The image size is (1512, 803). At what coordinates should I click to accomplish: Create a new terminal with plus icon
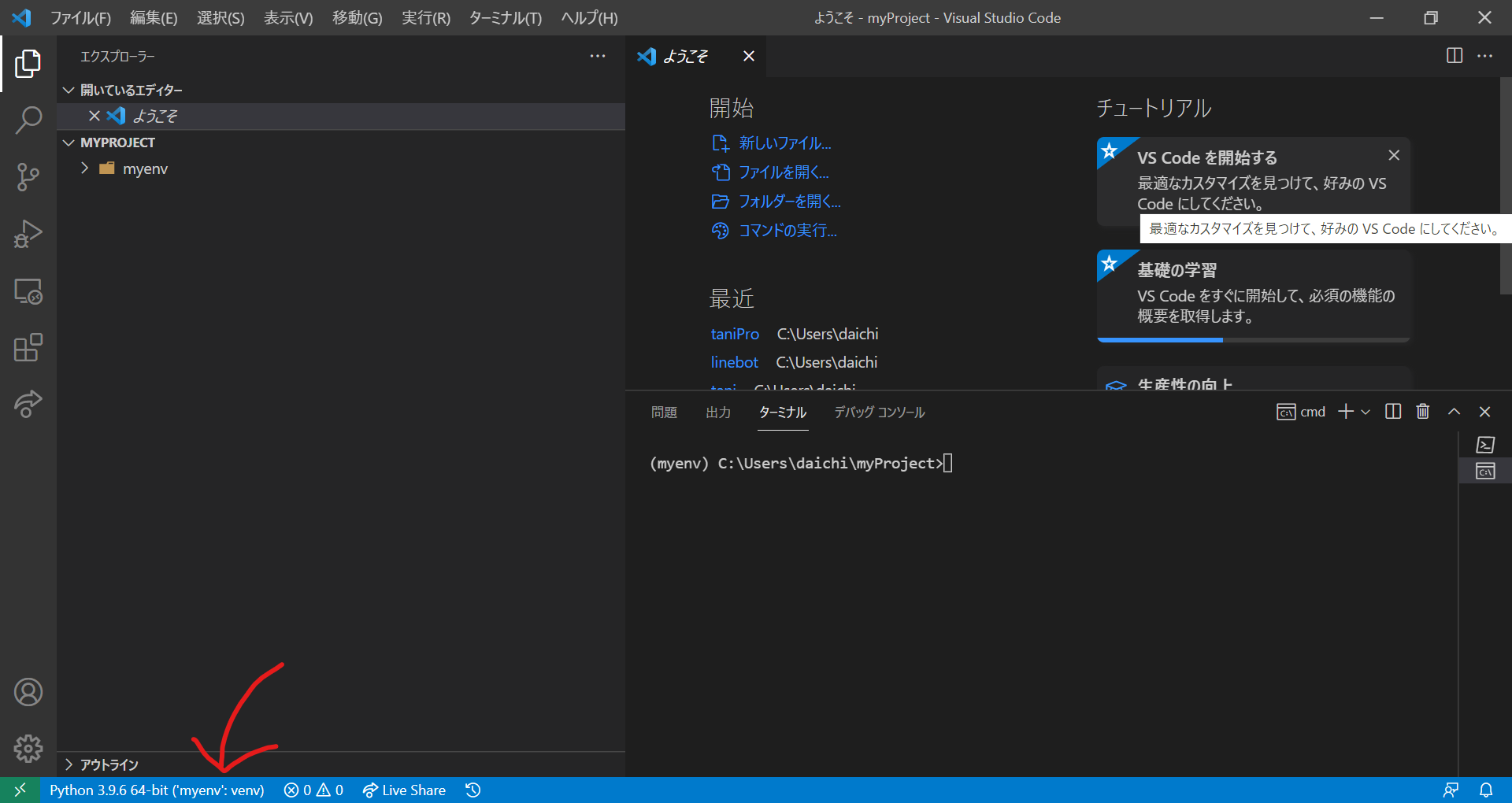tap(1346, 412)
